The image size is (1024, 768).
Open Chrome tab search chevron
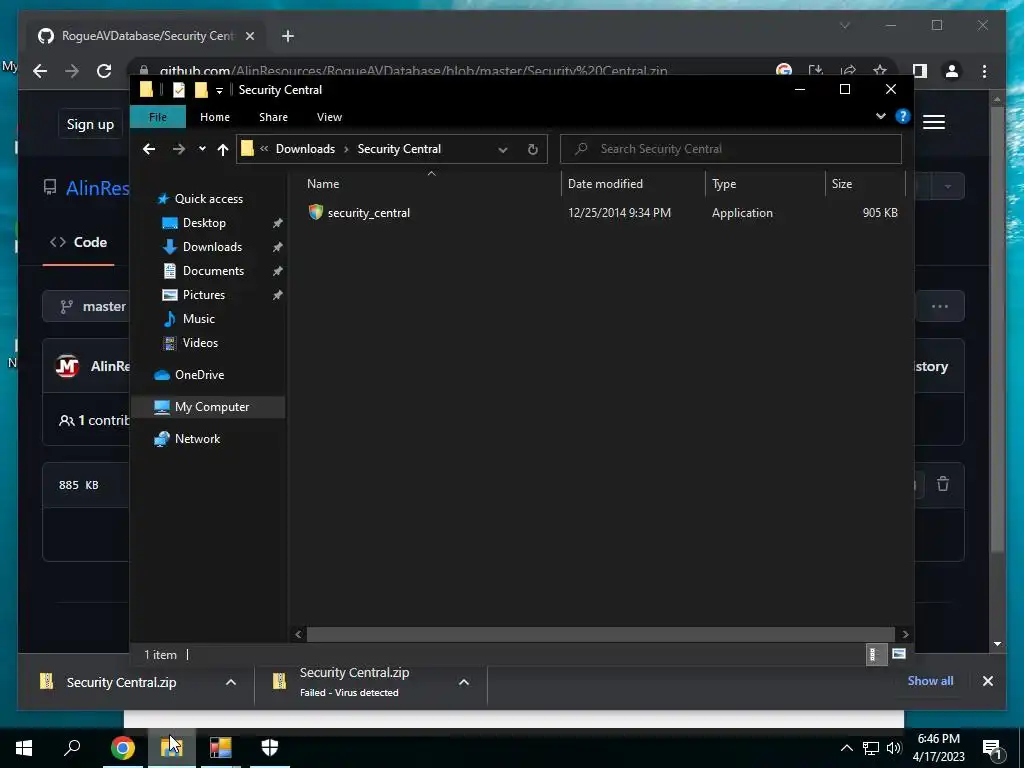(x=844, y=25)
